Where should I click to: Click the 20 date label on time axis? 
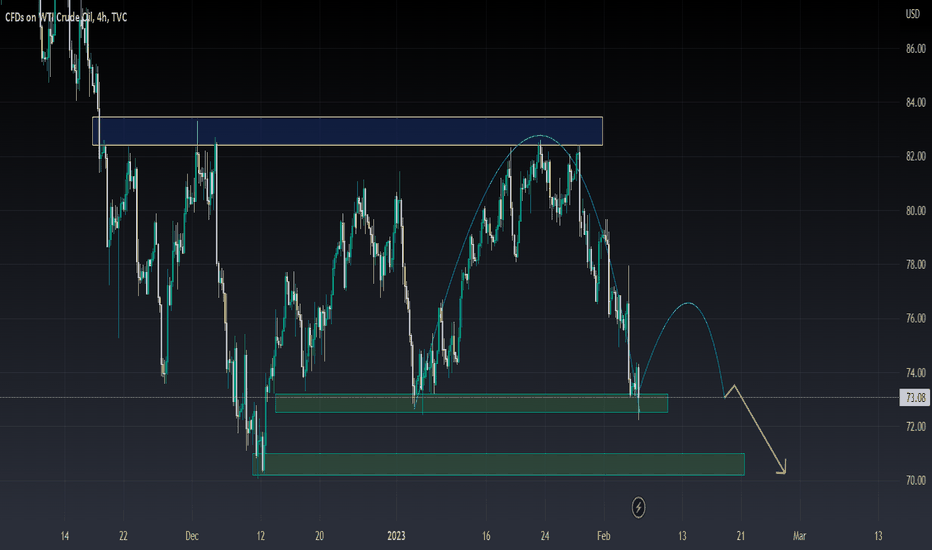(x=319, y=536)
